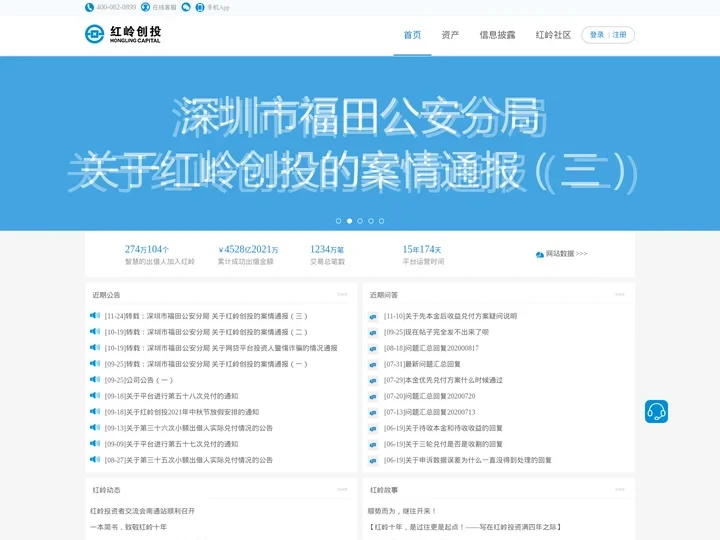Open the 信息披露 navigation tab
The image size is (720, 540).
pyautogui.click(x=497, y=35)
